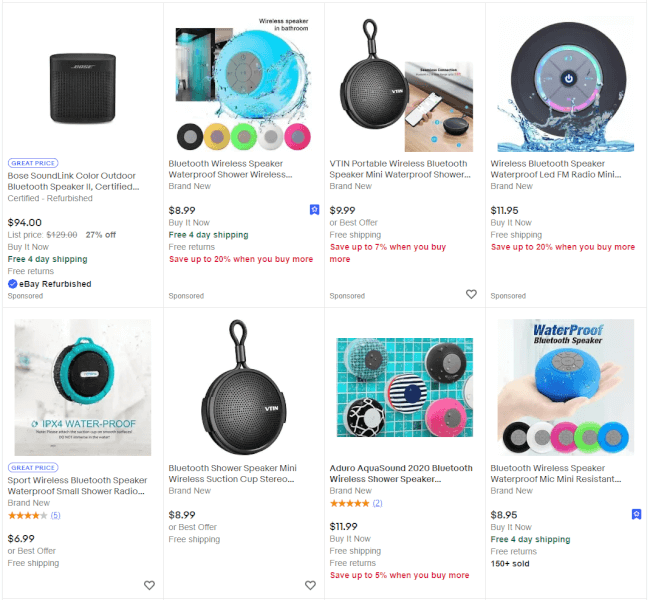Add Sport Wireless Bluetooth Speaker to watchlist
This screenshot has height=600, width=650.
click(x=149, y=585)
